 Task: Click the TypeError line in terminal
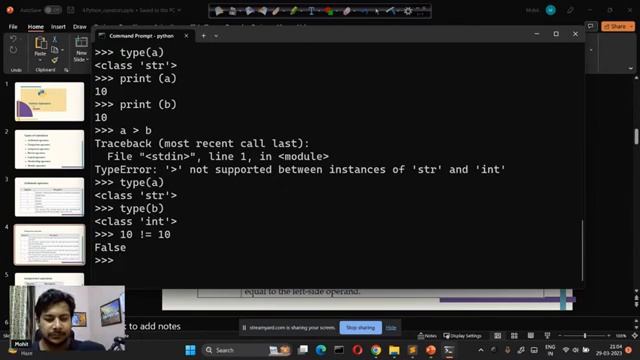tap(300, 169)
